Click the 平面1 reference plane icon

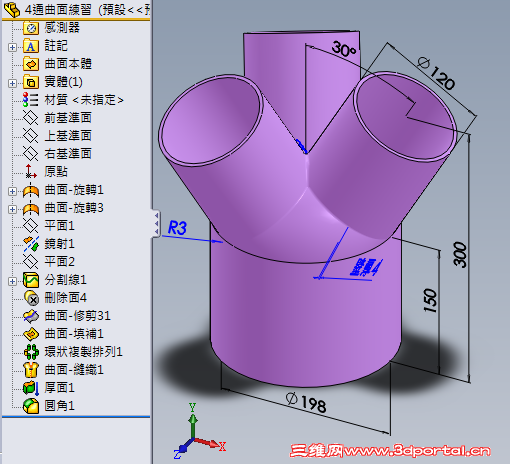coord(31,226)
